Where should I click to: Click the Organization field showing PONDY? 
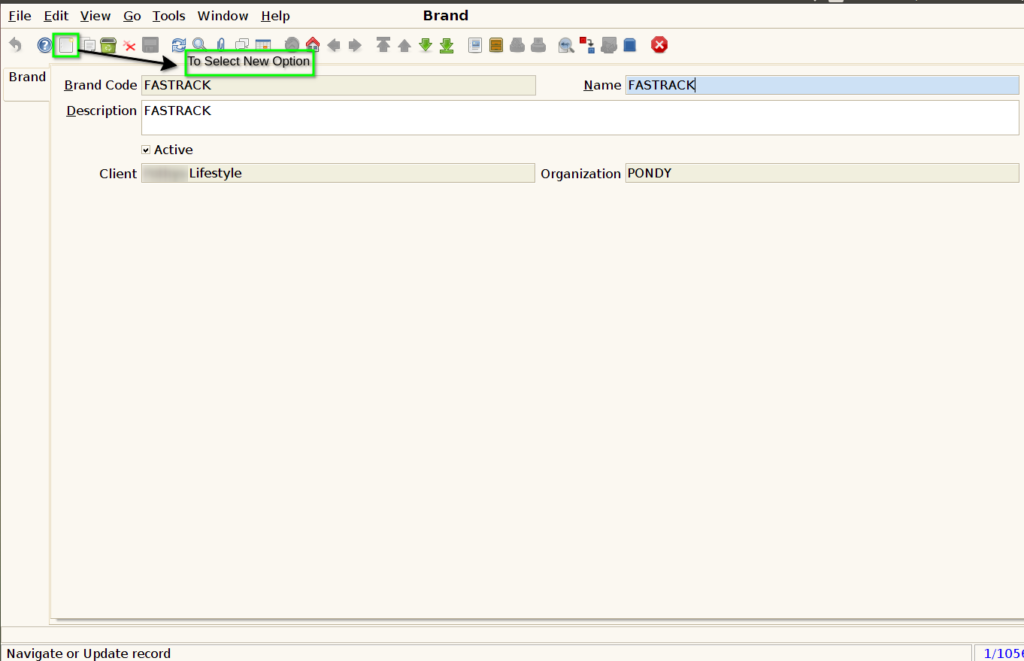point(822,173)
